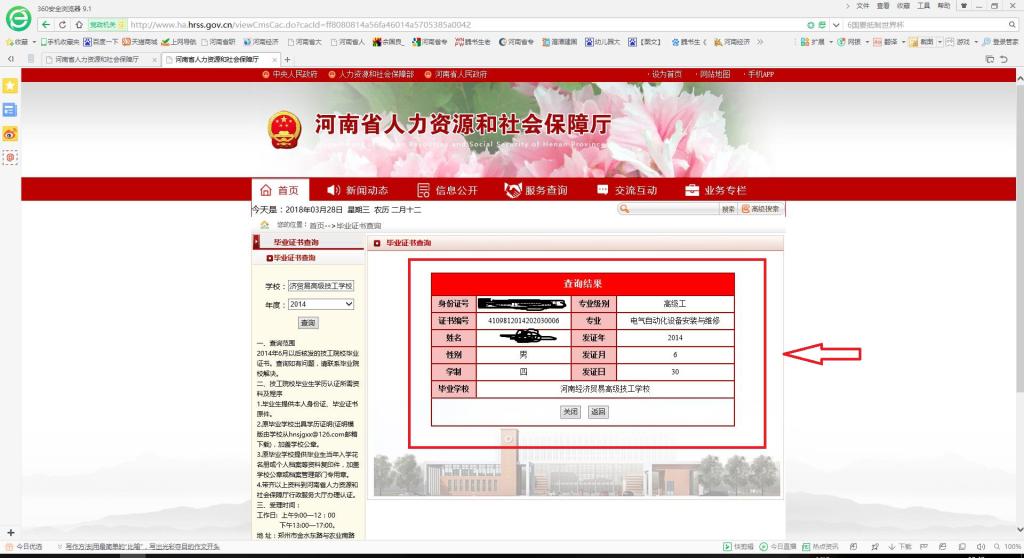Open the 年度 2014 year dropdown
This screenshot has width=1024, height=558.
coord(321,304)
